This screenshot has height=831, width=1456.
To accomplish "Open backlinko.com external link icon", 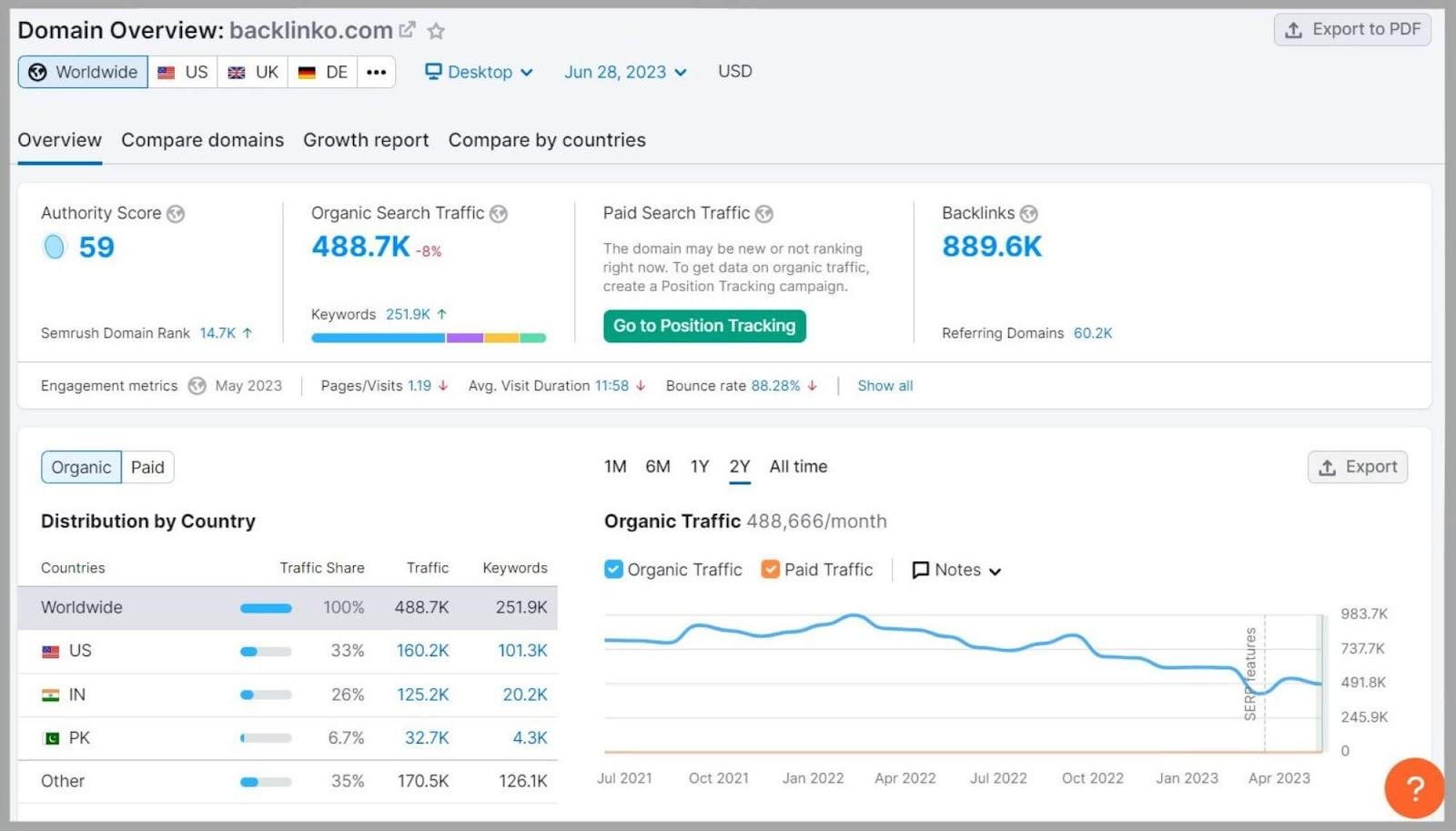I will [408, 30].
